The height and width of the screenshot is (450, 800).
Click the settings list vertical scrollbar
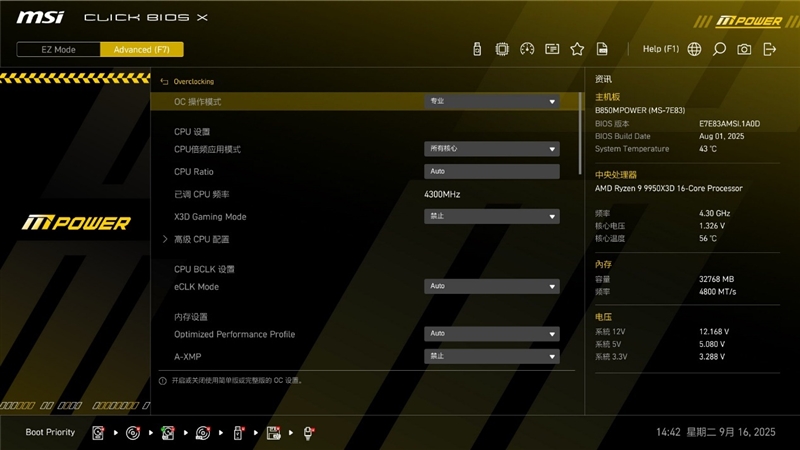[x=580, y=134]
